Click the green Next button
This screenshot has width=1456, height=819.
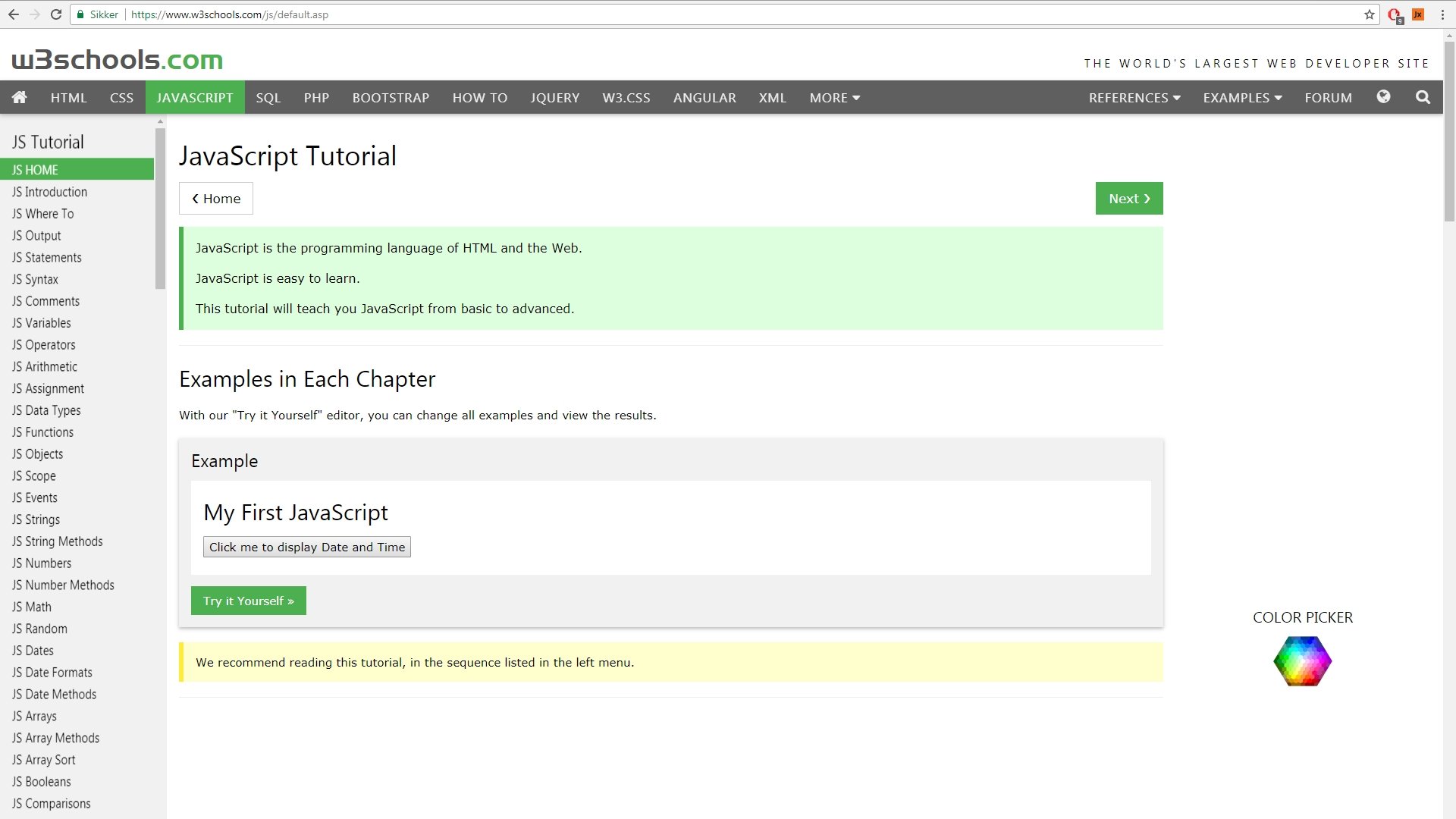click(1129, 199)
